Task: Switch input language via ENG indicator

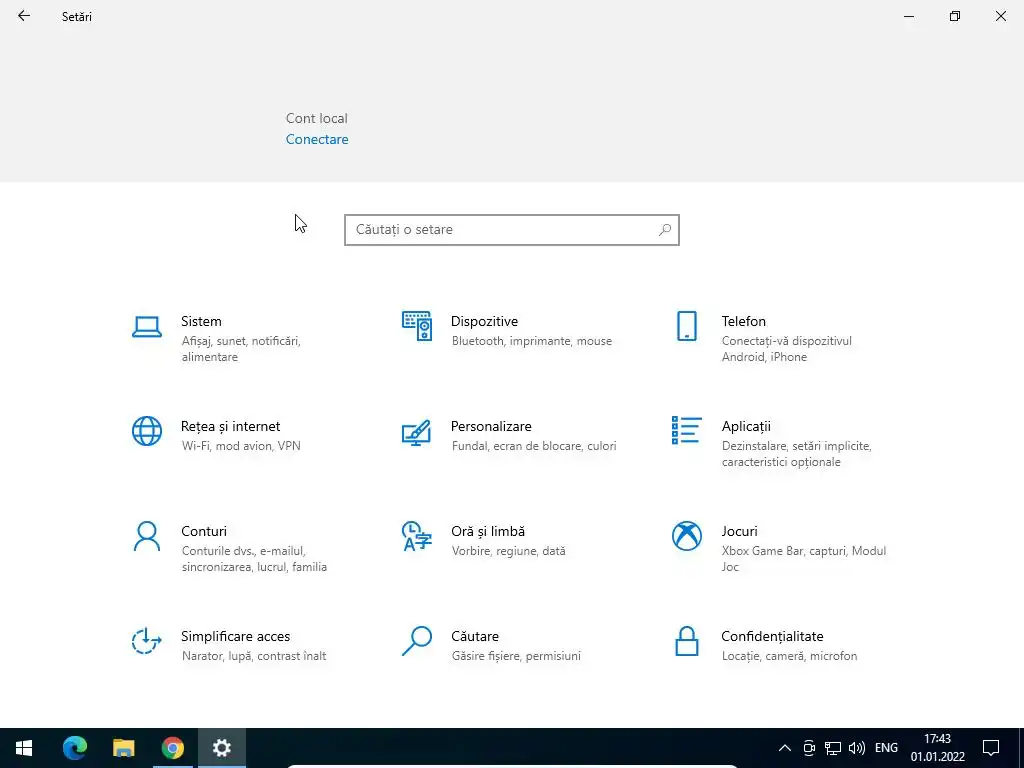Action: click(886, 748)
